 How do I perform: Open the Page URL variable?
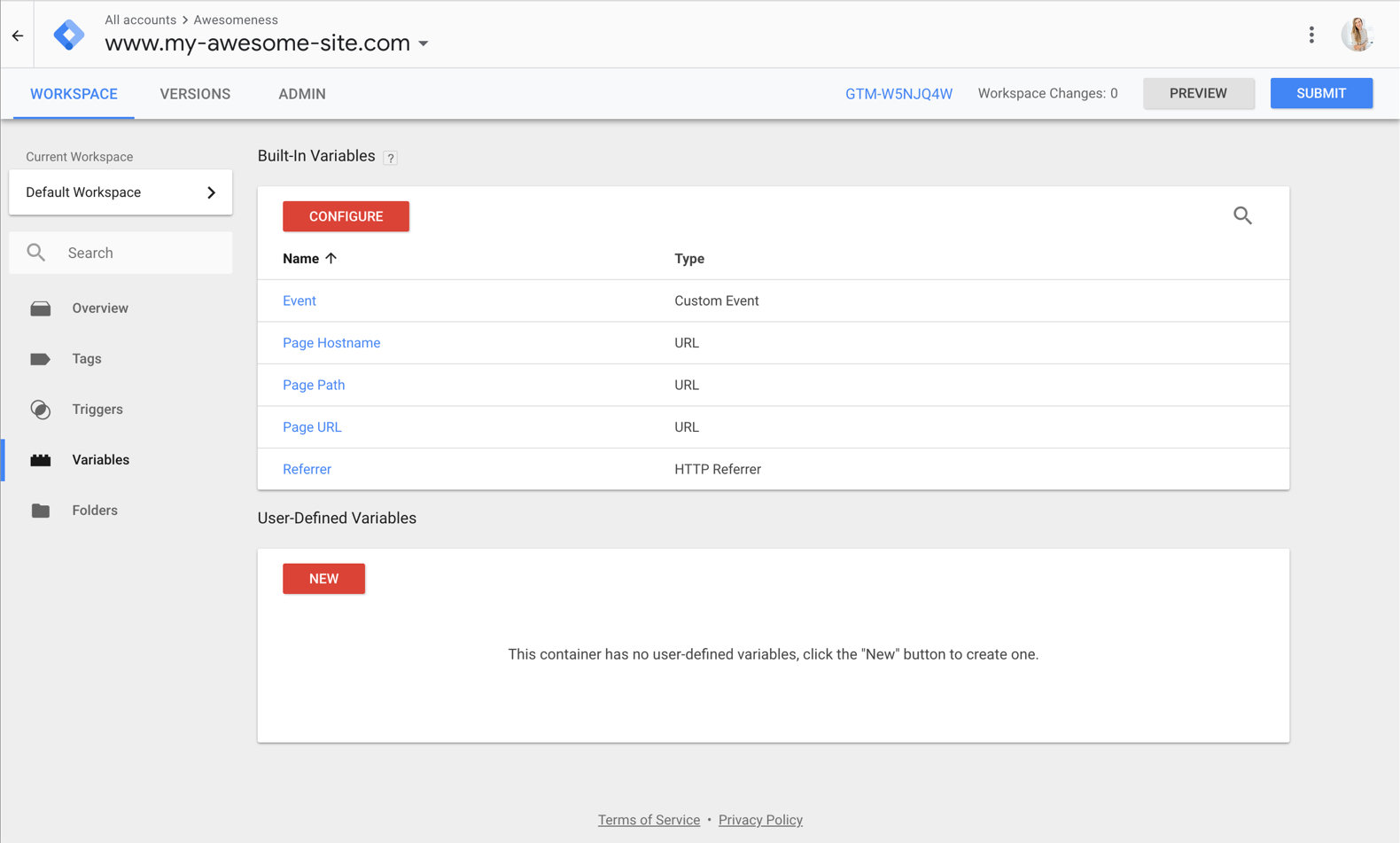pyautogui.click(x=312, y=427)
